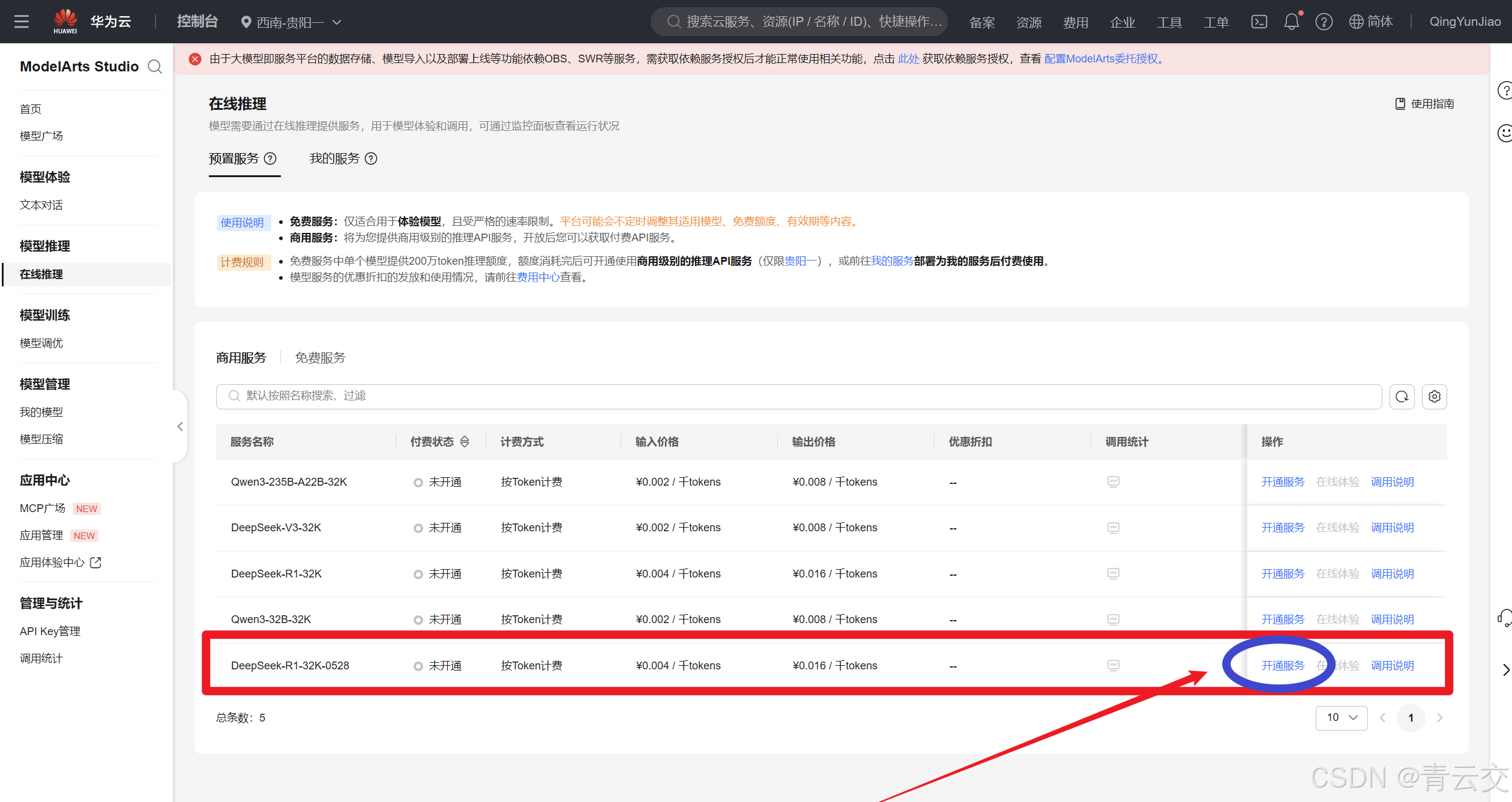Open 备案 in top navigation
The width and height of the screenshot is (1512, 802).
point(982,22)
